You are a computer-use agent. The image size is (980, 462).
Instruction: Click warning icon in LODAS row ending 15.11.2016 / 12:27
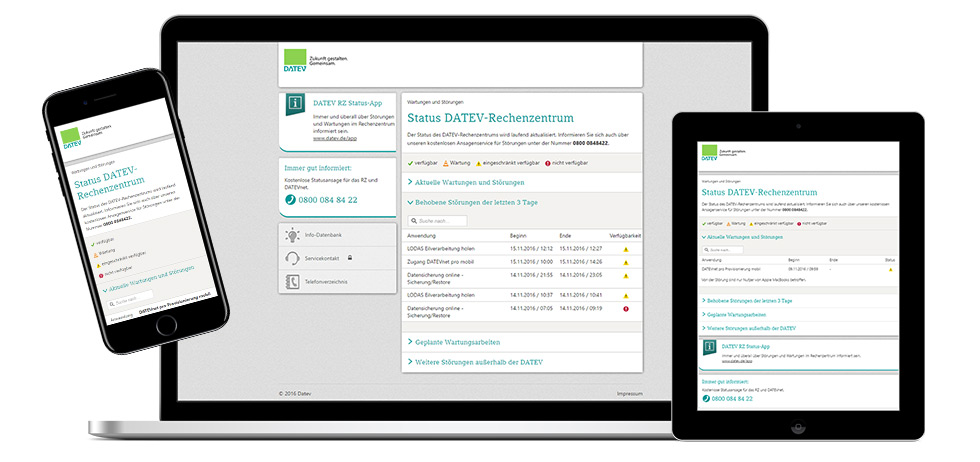point(626,249)
